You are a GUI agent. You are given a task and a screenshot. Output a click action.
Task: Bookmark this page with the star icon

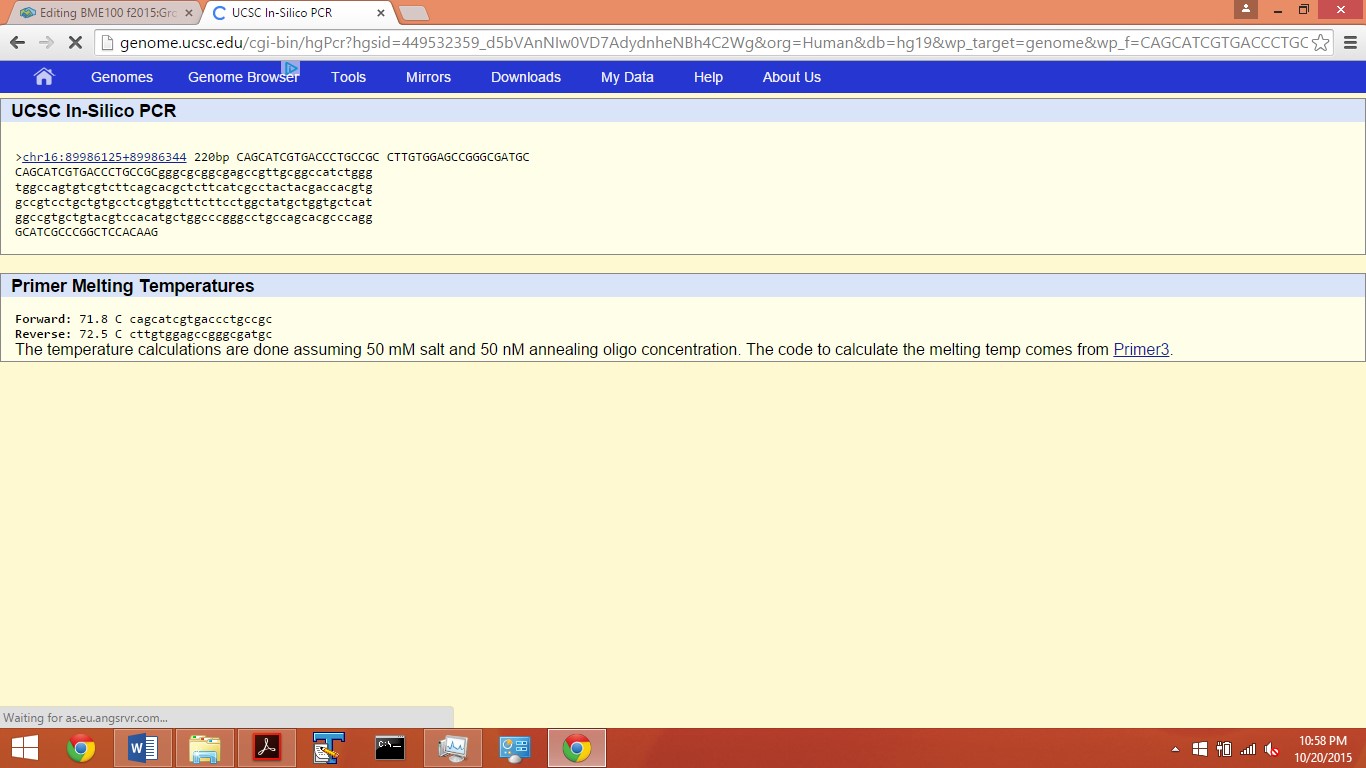(1320, 43)
